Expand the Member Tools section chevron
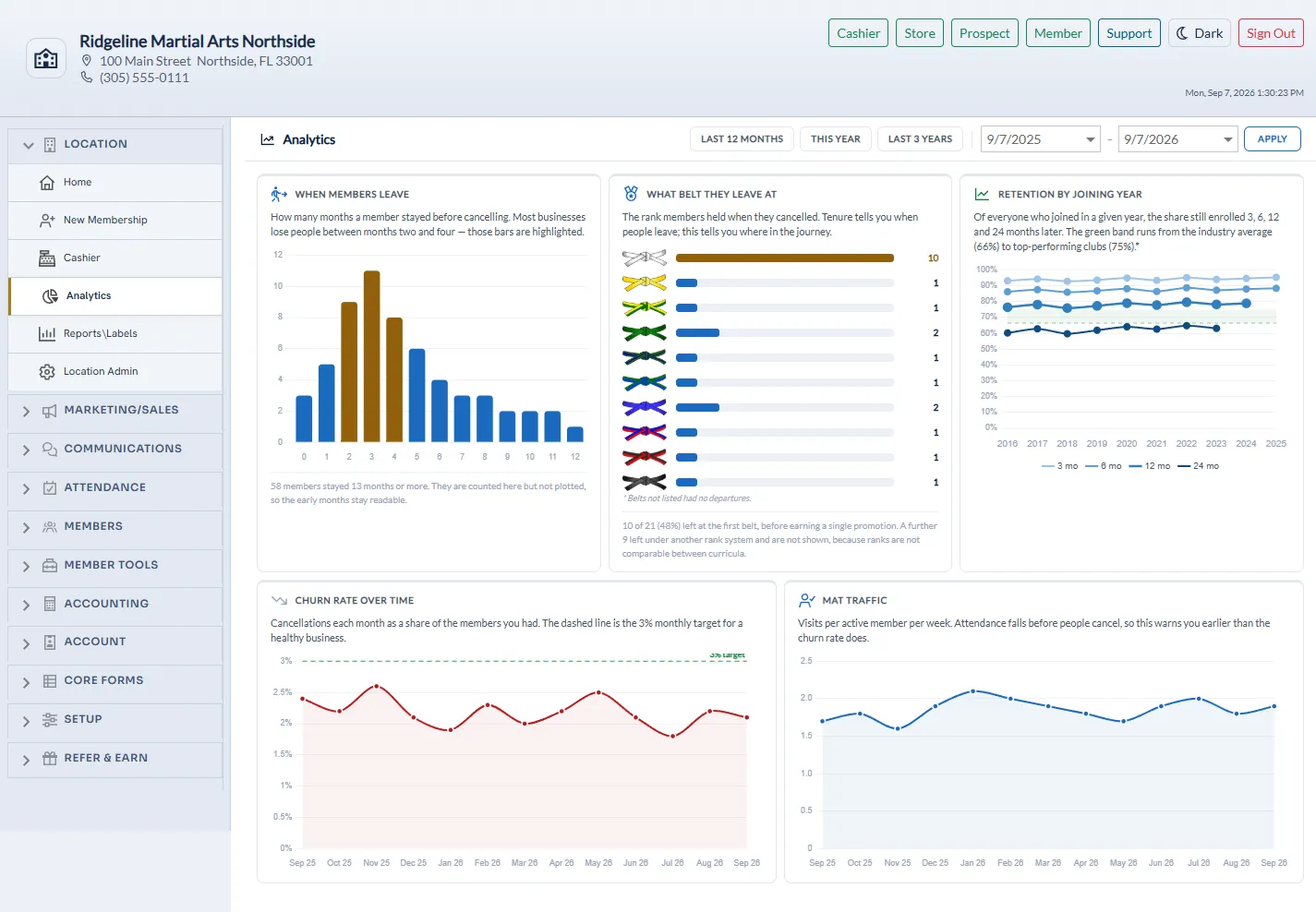1316x912 pixels. coord(26,566)
